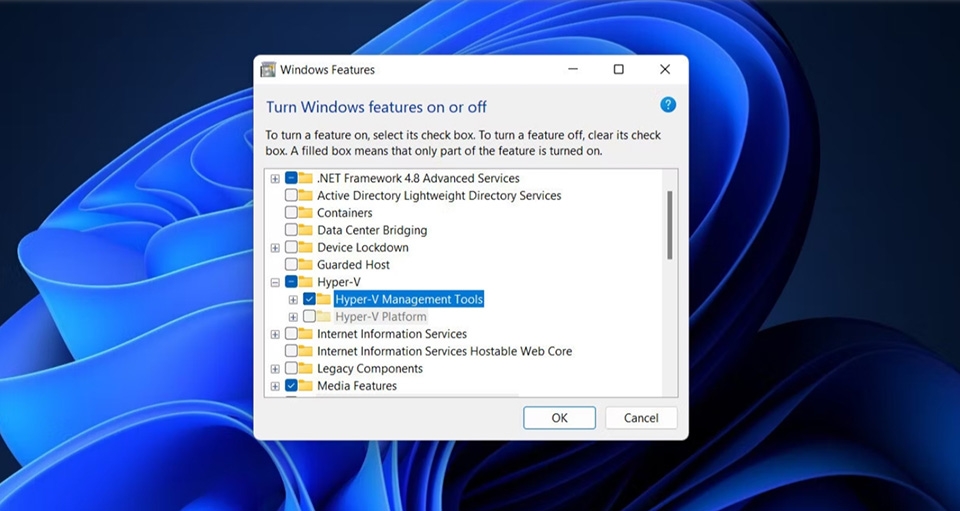
Task: Click the folder icon beside Media Features
Action: pos(305,386)
